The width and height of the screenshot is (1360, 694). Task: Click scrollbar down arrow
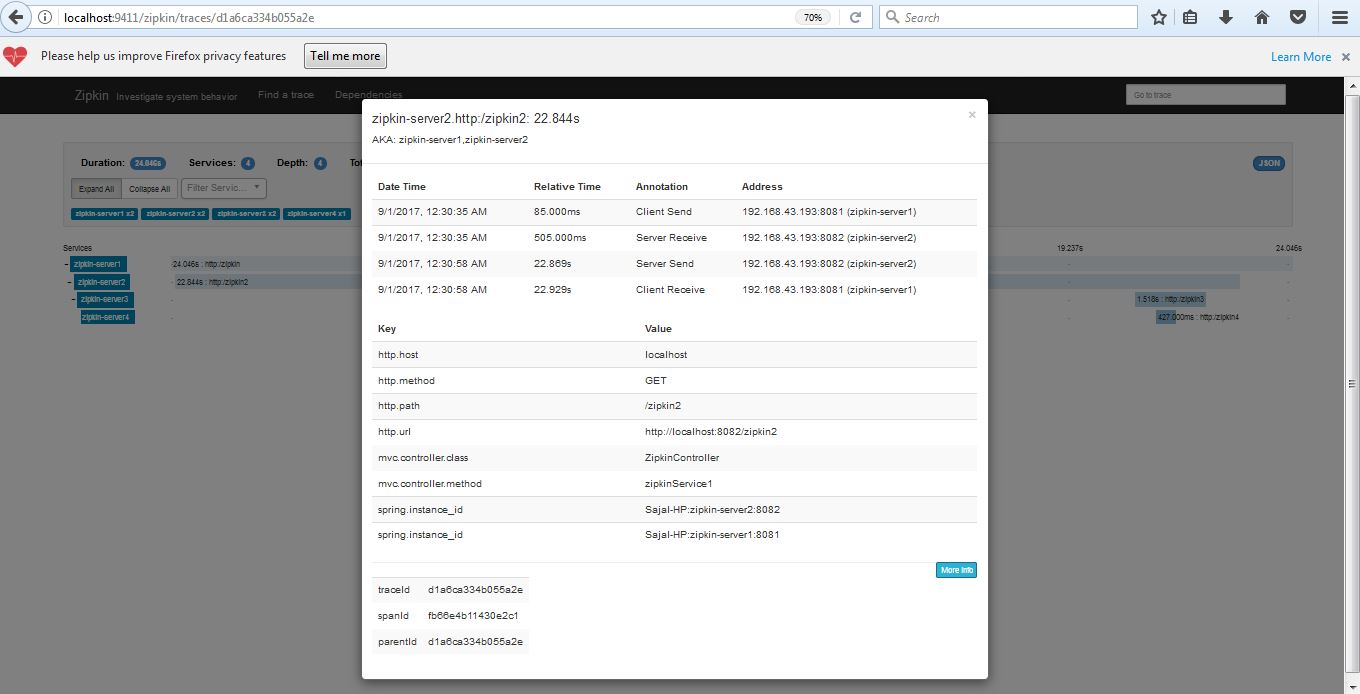click(x=1352, y=685)
